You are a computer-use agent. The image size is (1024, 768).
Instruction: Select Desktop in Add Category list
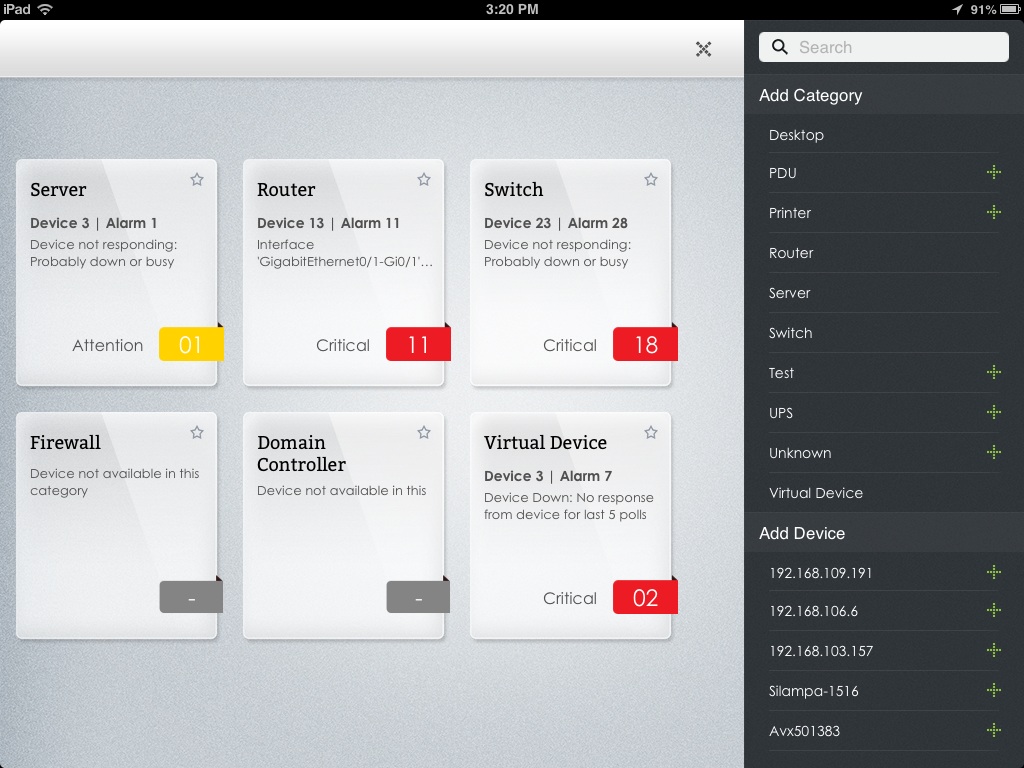(x=884, y=135)
